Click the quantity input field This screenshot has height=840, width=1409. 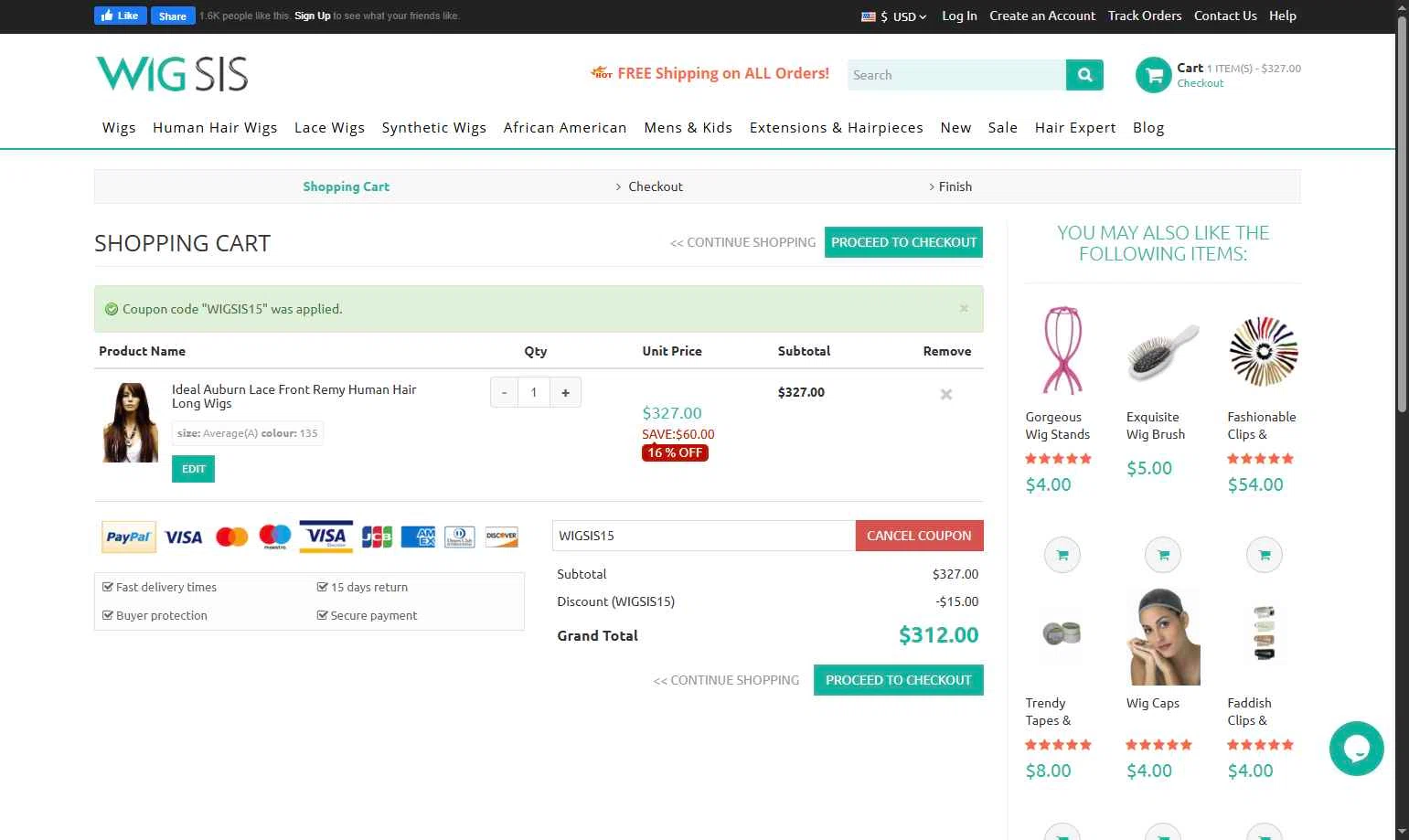[x=534, y=392]
